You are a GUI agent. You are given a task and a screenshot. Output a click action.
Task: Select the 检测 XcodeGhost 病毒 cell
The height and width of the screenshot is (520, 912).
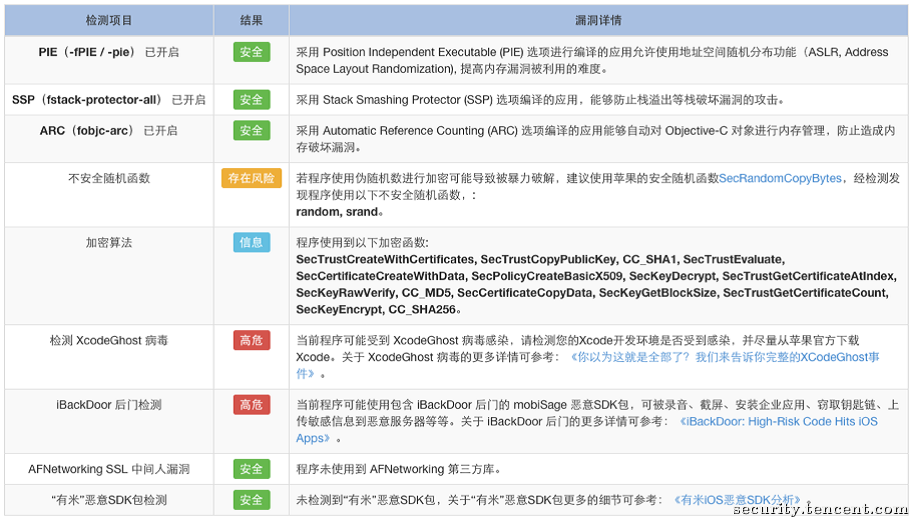coord(109,357)
